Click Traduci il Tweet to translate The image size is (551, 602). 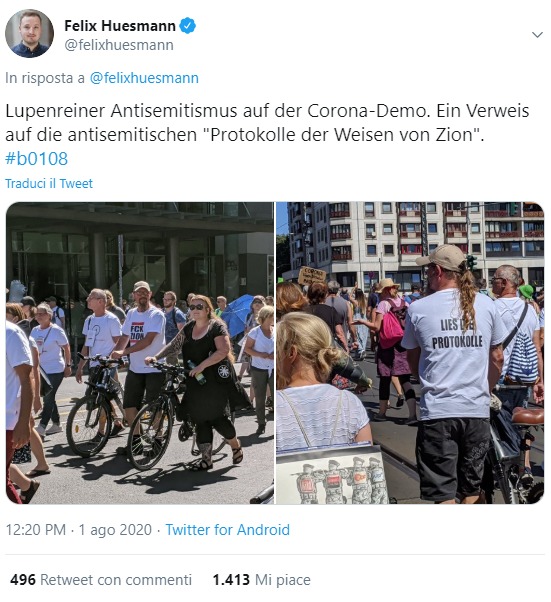[x=49, y=184]
